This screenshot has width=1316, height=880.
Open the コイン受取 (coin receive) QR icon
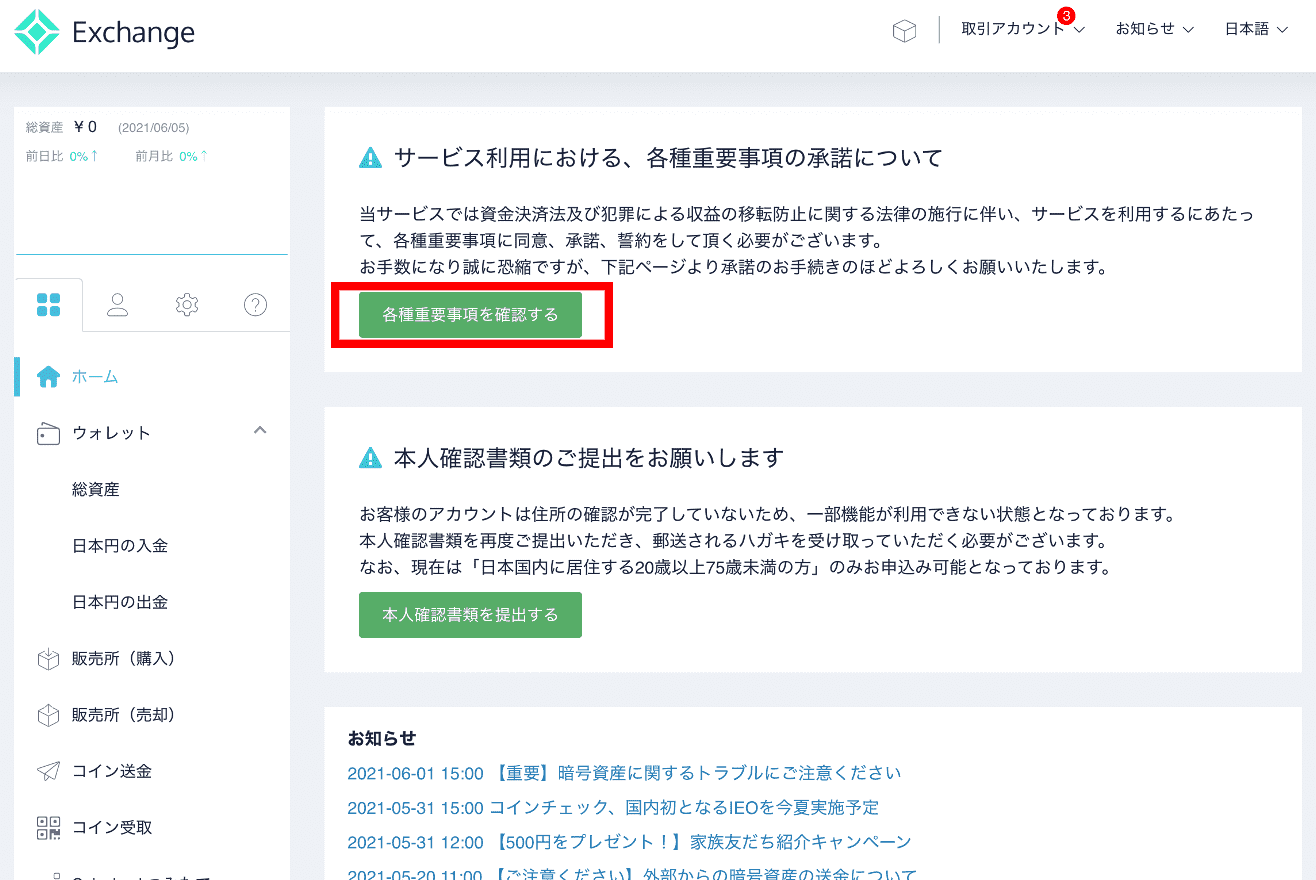pos(49,827)
